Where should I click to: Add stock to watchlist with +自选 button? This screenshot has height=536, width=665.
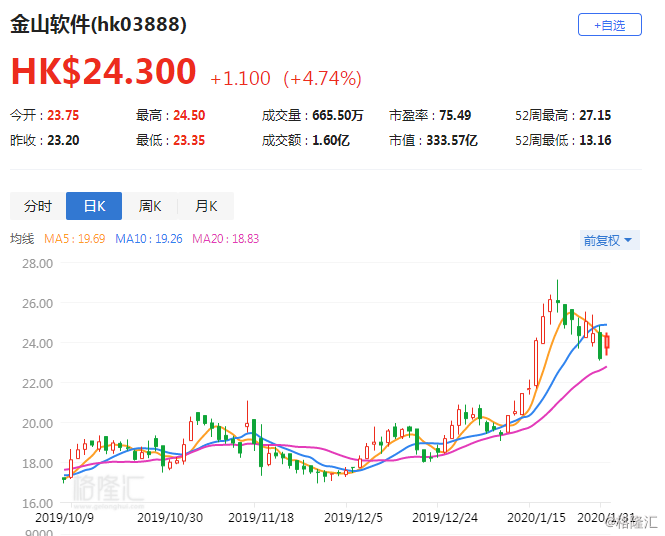coord(609,25)
